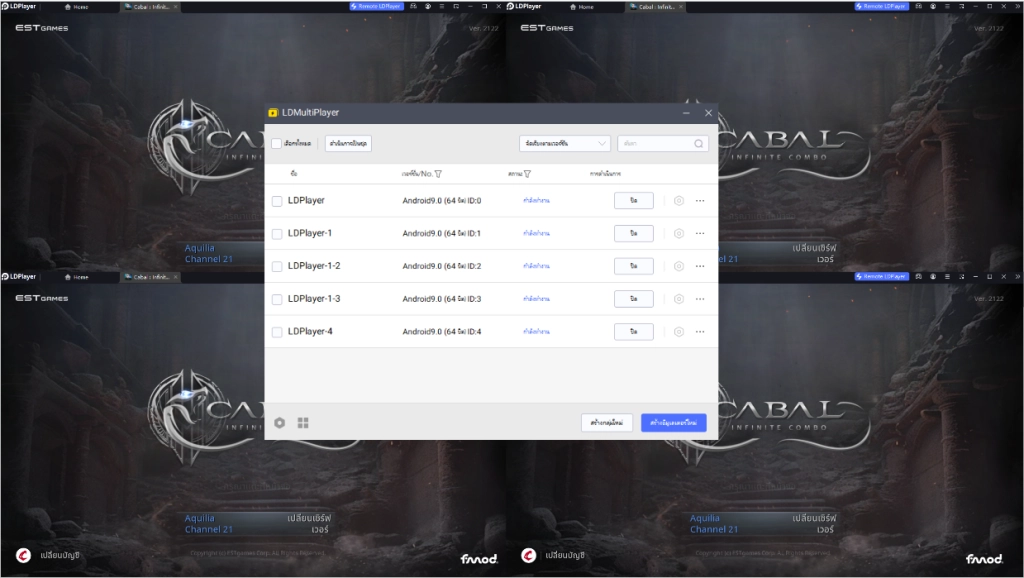Click close button for LDPlayer-1 instance
Screen dimensions: 1024x578
[633, 233]
